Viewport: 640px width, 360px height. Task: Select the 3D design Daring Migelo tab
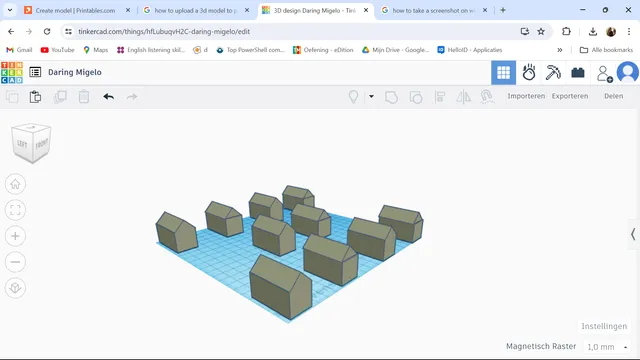[x=314, y=11]
